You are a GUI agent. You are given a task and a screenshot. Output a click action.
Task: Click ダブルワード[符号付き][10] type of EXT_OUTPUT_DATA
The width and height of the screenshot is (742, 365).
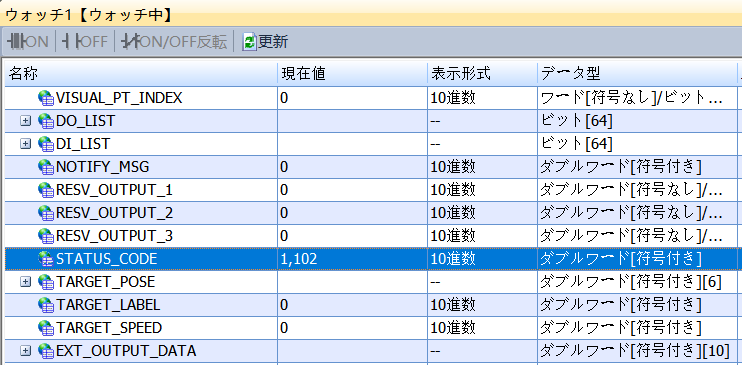coord(635,351)
